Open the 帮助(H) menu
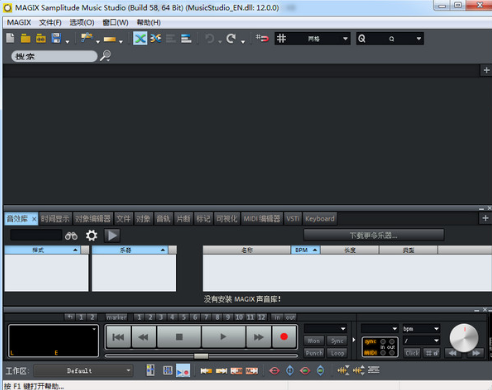492x390 pixels. 149,22
